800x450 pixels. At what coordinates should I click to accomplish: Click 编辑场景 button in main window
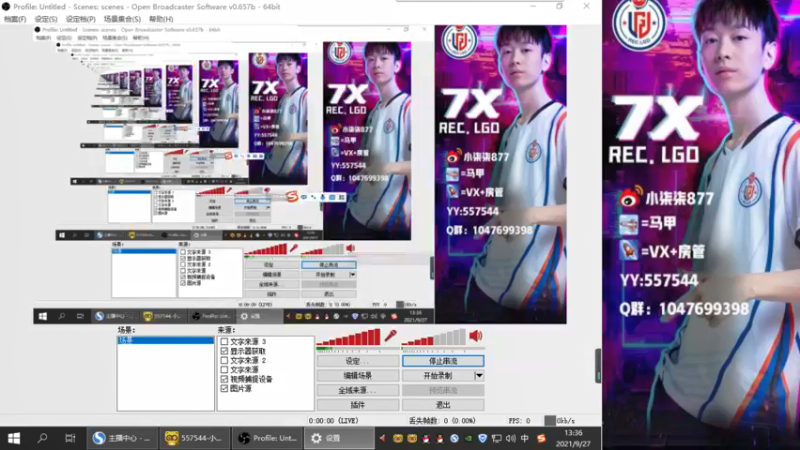(357, 376)
